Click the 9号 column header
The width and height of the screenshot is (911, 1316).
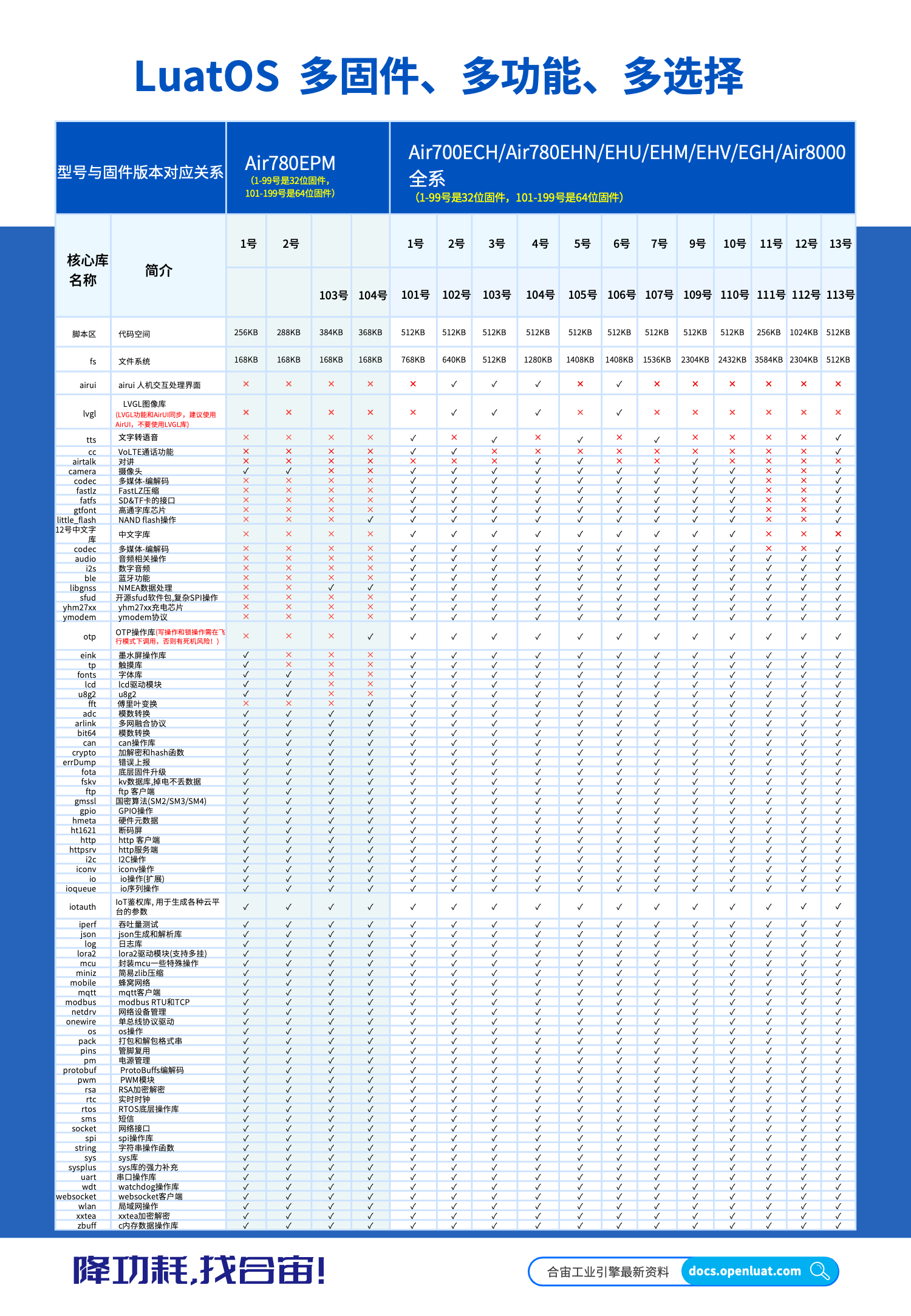pyautogui.click(x=697, y=244)
